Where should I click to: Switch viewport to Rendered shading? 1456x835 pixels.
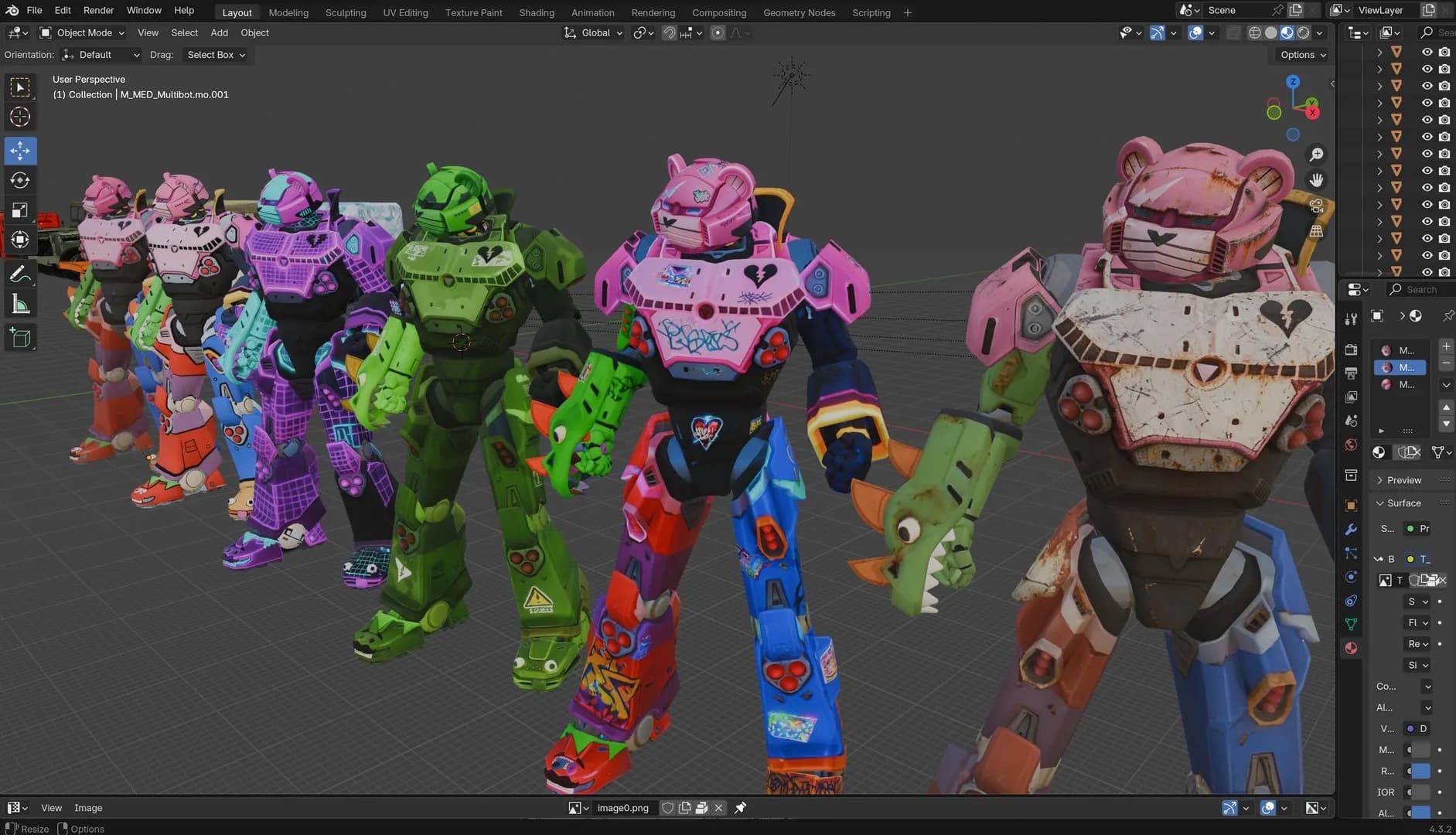[1304, 32]
